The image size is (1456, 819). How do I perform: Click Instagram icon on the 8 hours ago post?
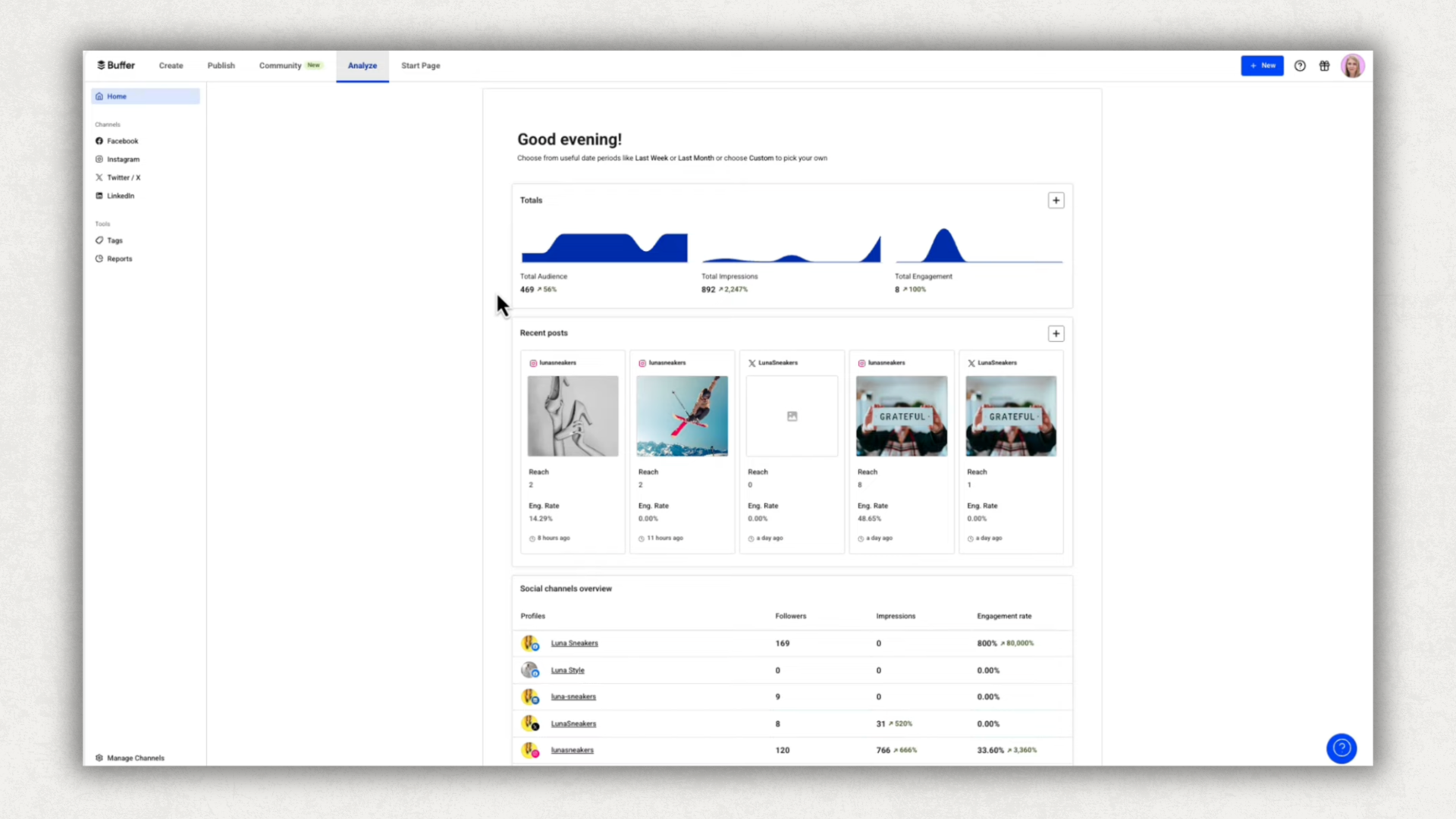pos(533,363)
